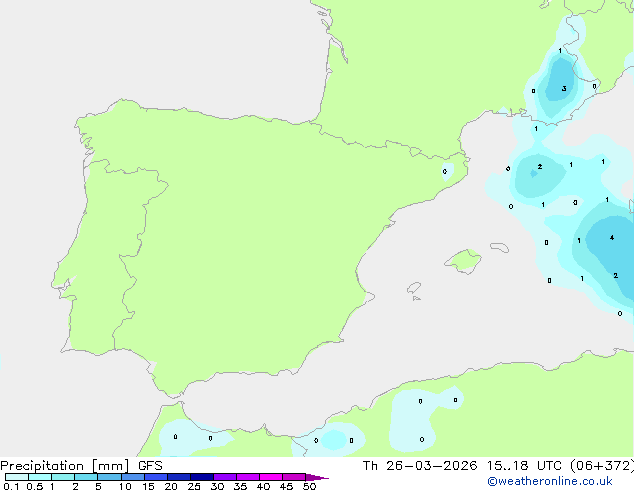
Task: Click the 30–35 mm purple legend swatch
Action: [225, 477]
